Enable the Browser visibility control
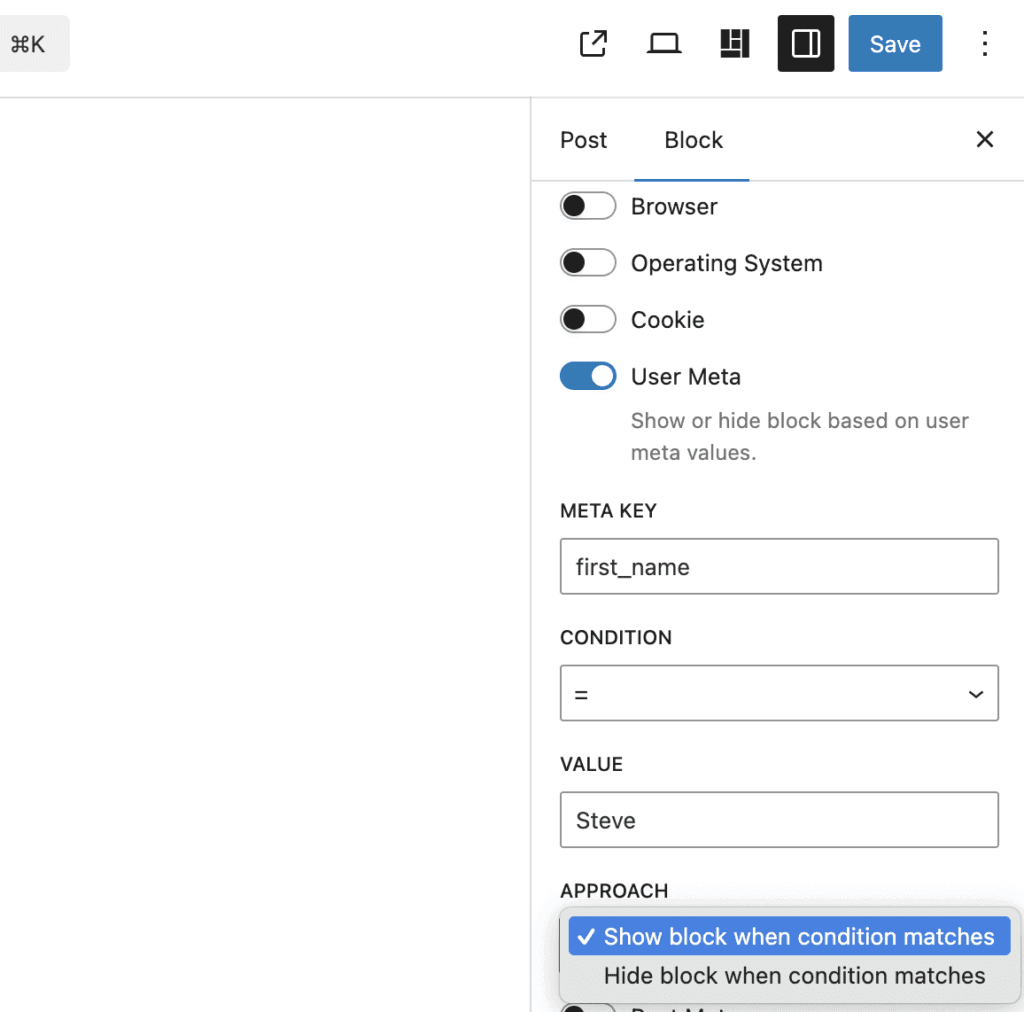 pos(588,206)
